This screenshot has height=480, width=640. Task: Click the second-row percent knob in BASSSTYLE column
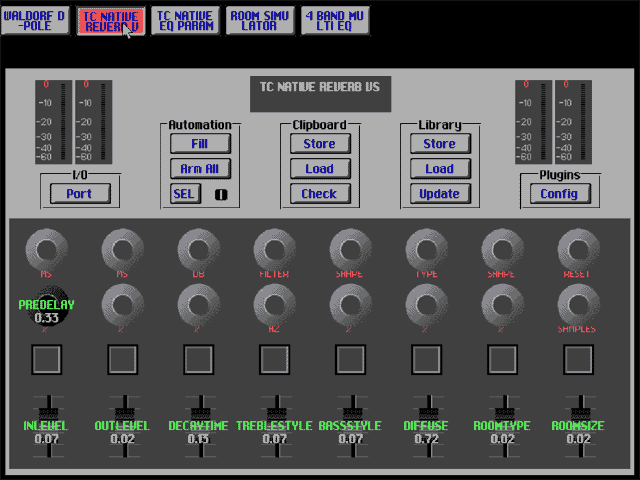(350, 305)
